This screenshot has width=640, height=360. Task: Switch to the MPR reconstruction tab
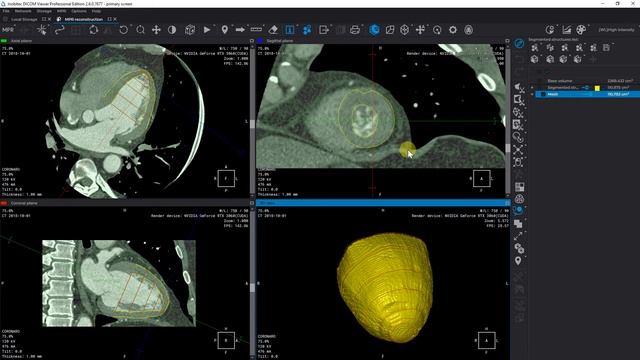click(x=83, y=19)
